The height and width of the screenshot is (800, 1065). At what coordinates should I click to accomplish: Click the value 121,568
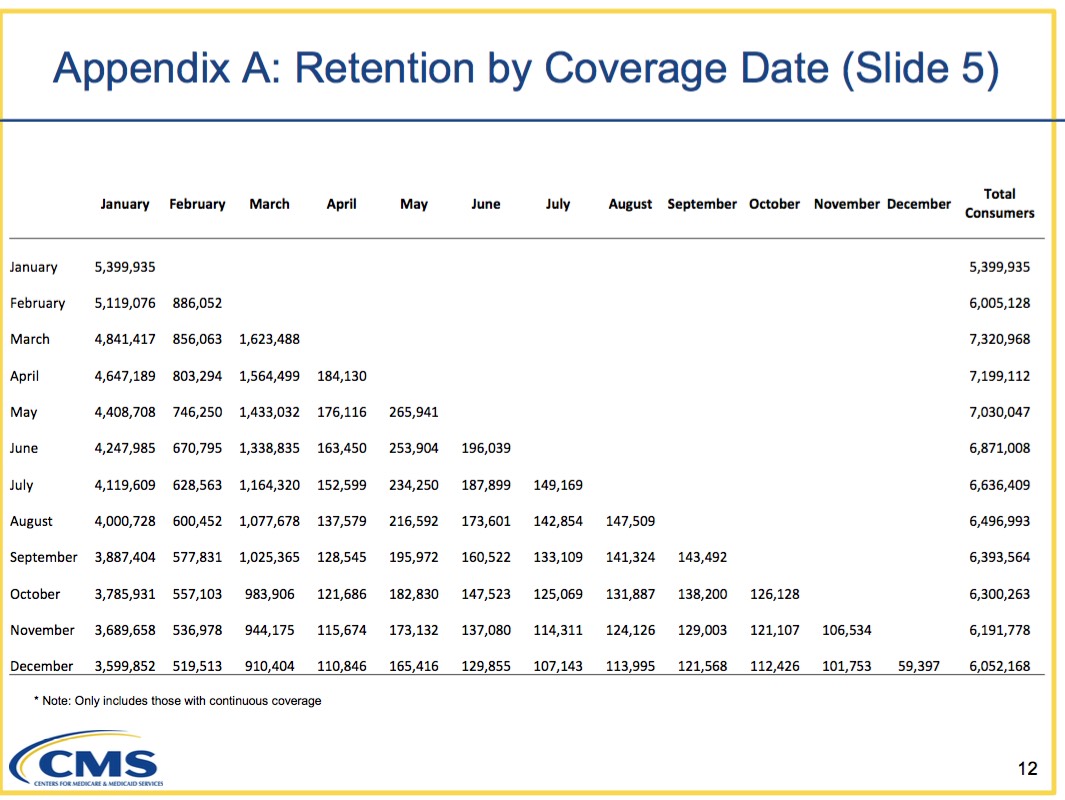coord(702,666)
